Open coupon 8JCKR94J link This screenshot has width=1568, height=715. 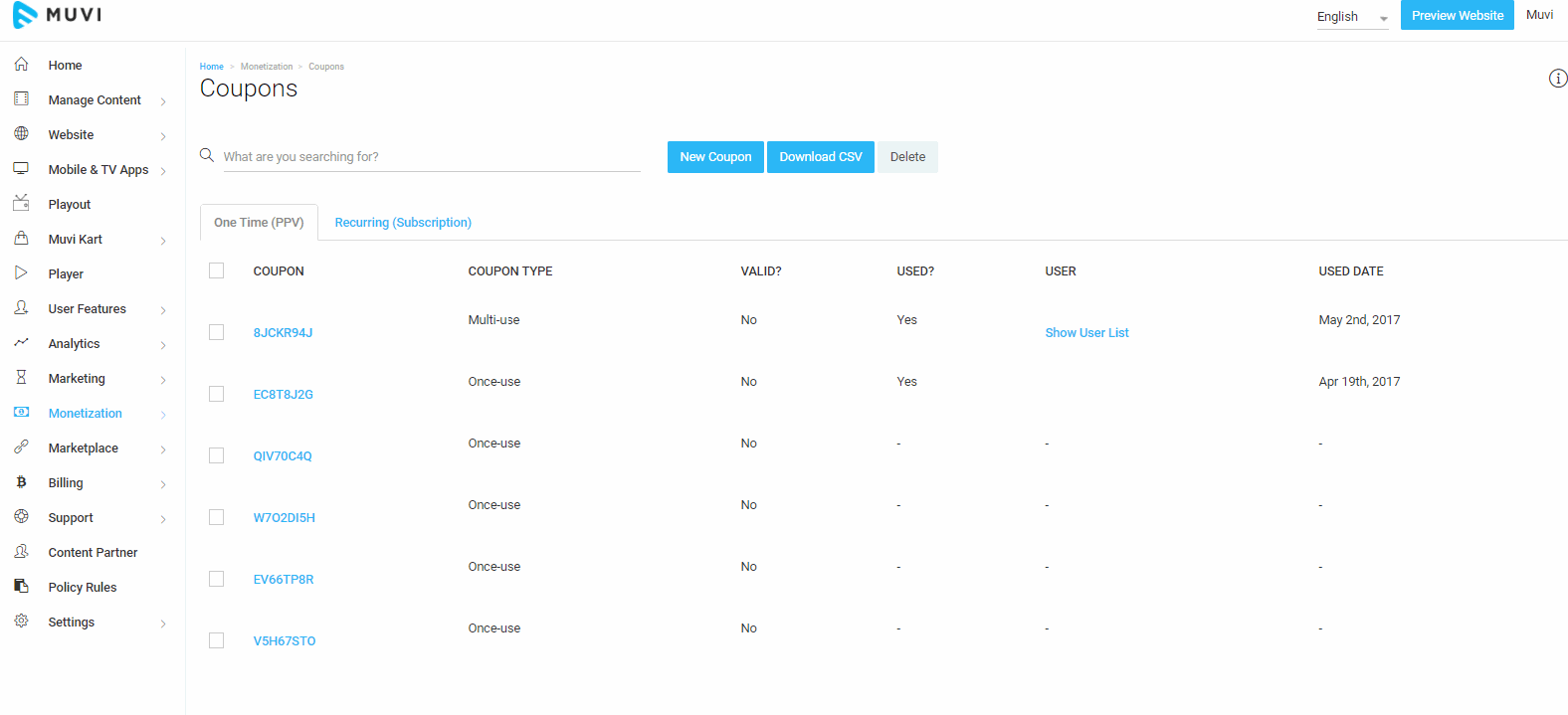coord(283,333)
